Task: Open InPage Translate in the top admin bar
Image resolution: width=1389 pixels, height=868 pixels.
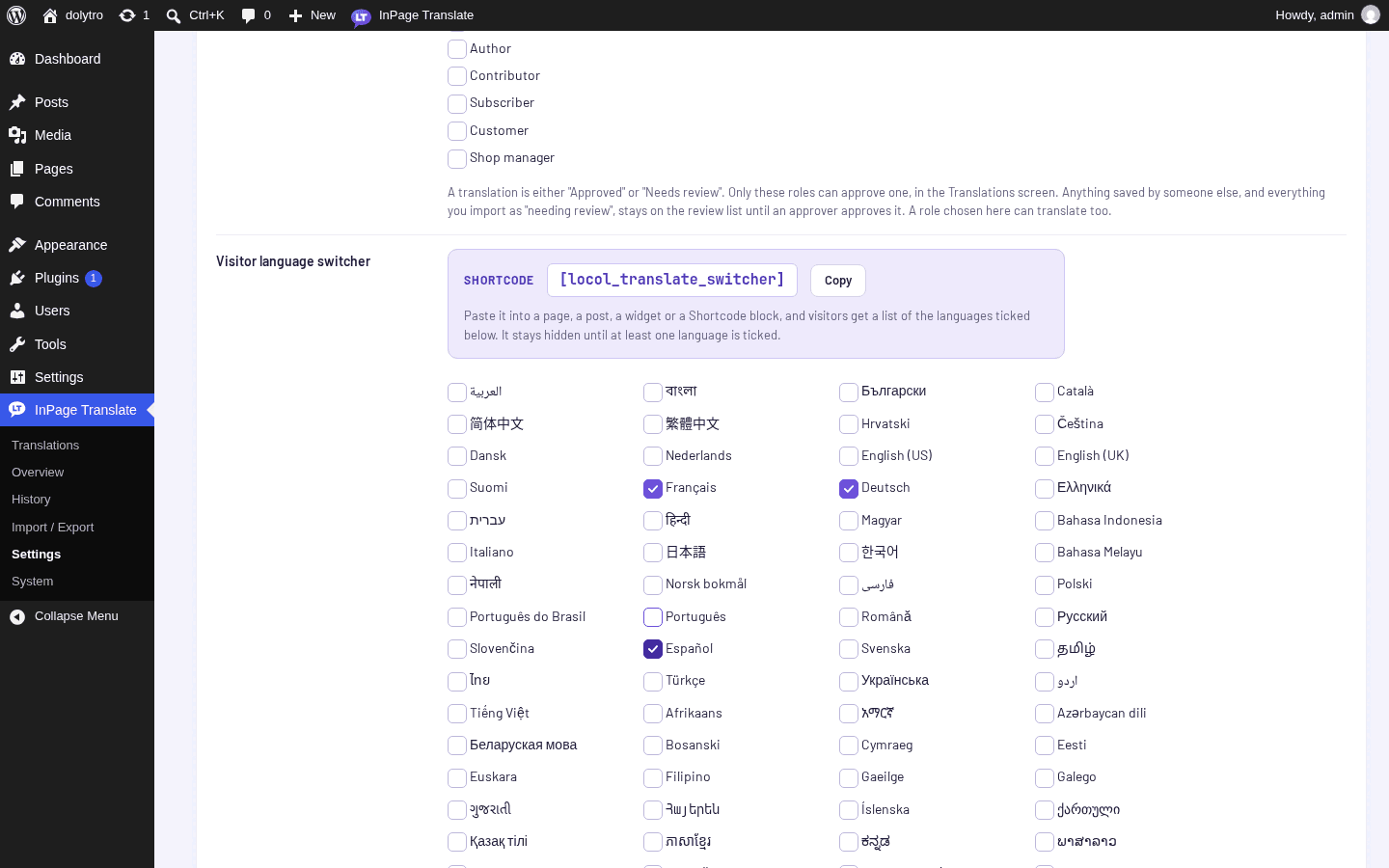Action: (x=413, y=15)
